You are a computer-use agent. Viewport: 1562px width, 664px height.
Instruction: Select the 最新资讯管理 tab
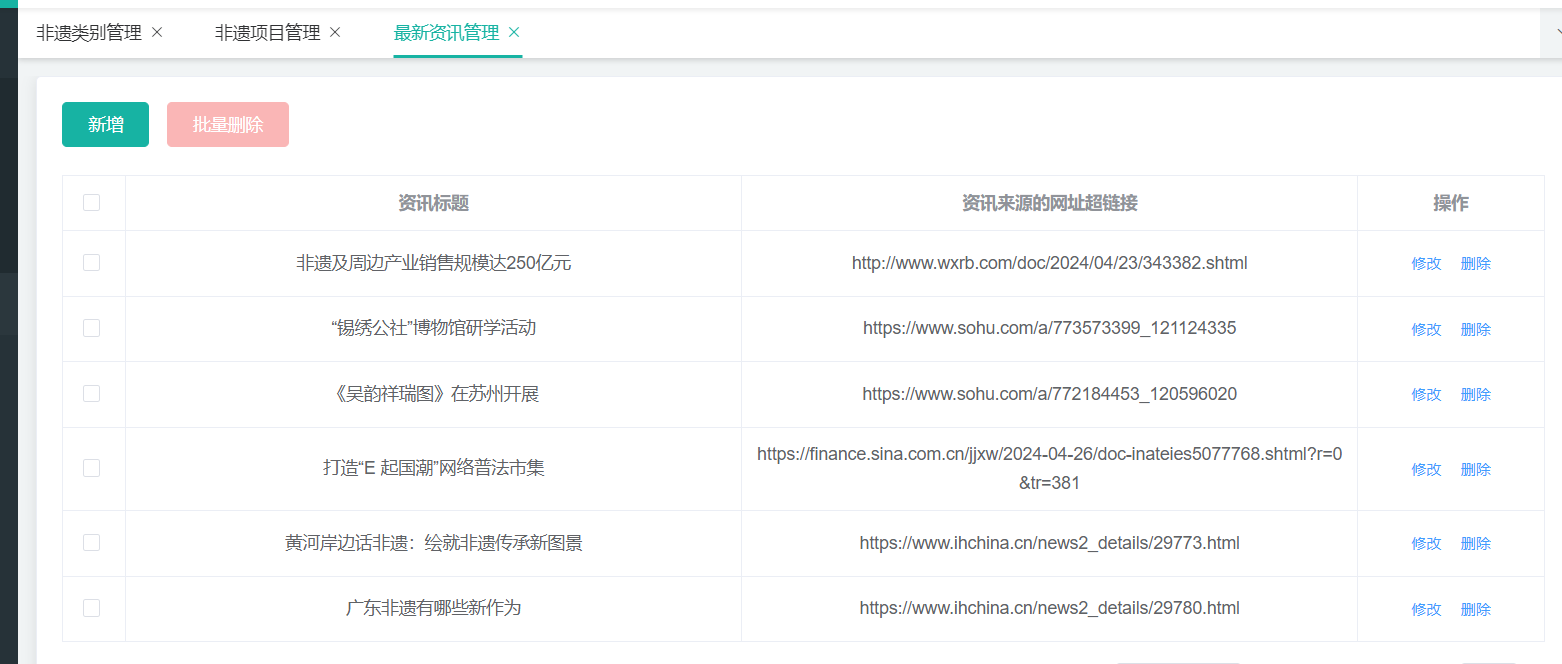446,33
